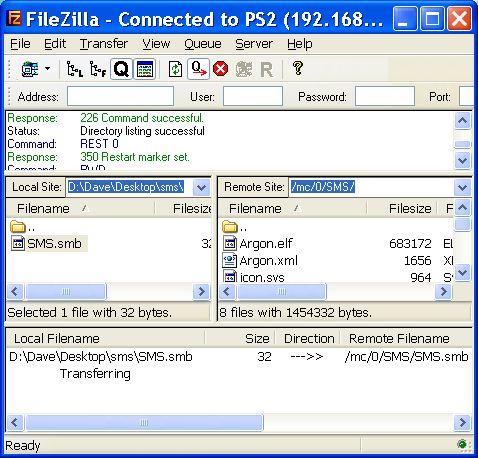This screenshot has width=478, height=458.
Task: Click queue pane scroll left arrow
Action: [x=14, y=423]
